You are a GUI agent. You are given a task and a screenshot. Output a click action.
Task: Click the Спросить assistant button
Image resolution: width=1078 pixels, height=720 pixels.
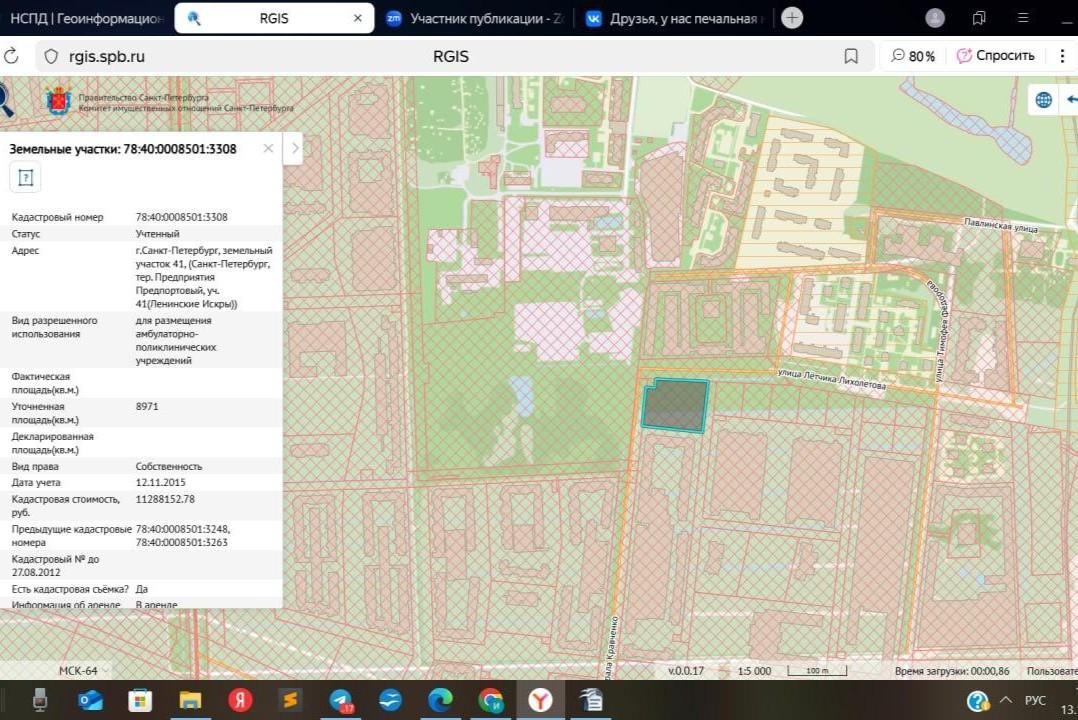[x=995, y=57]
